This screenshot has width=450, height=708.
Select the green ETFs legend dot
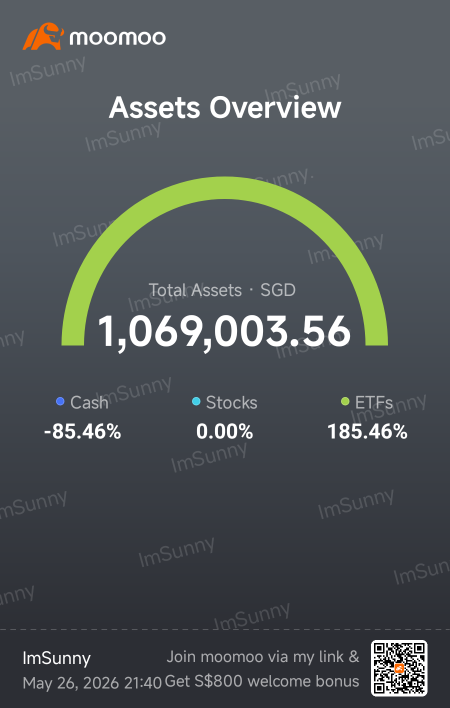point(345,401)
